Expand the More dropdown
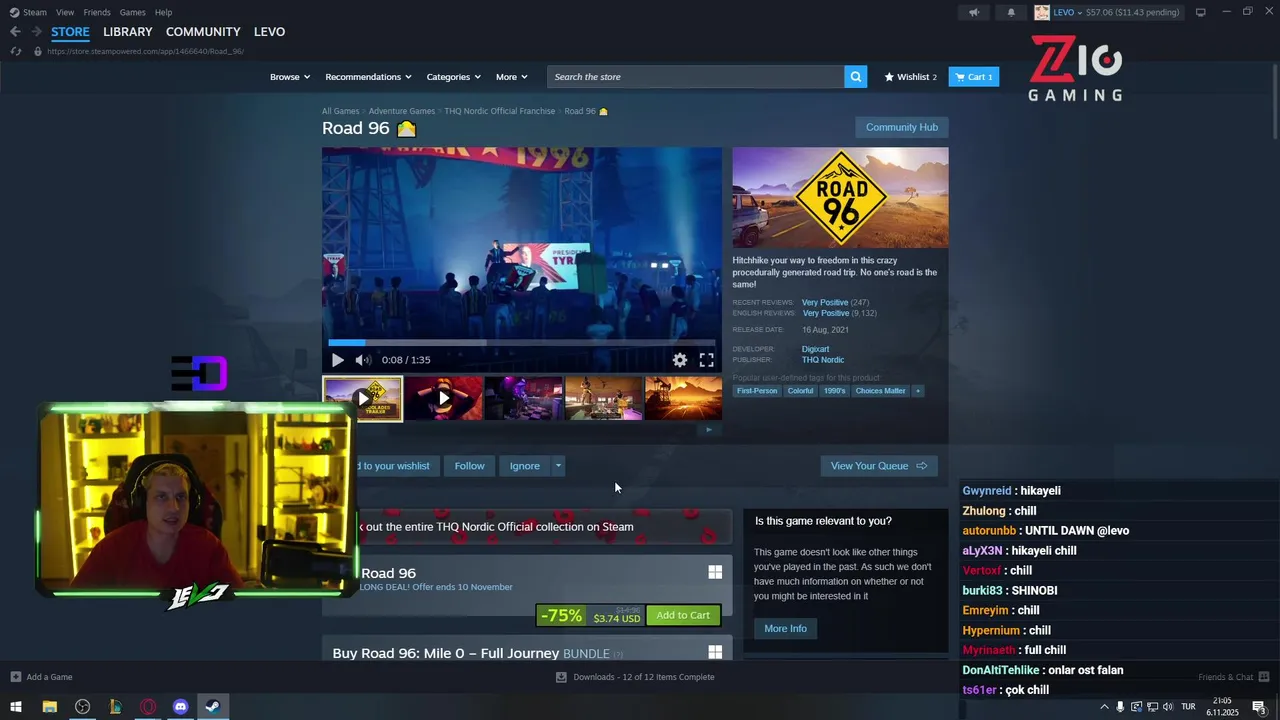Screen dimensions: 1280x720 point(512,77)
